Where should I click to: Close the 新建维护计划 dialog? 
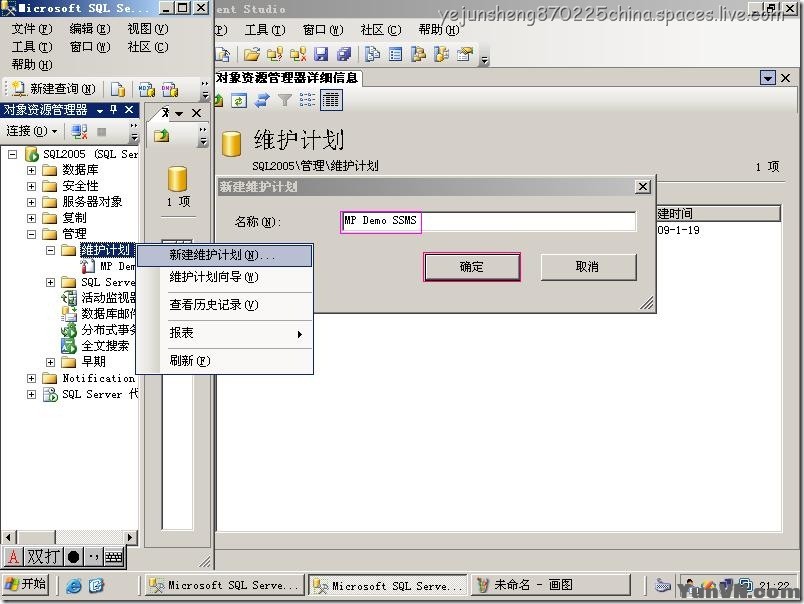(642, 187)
